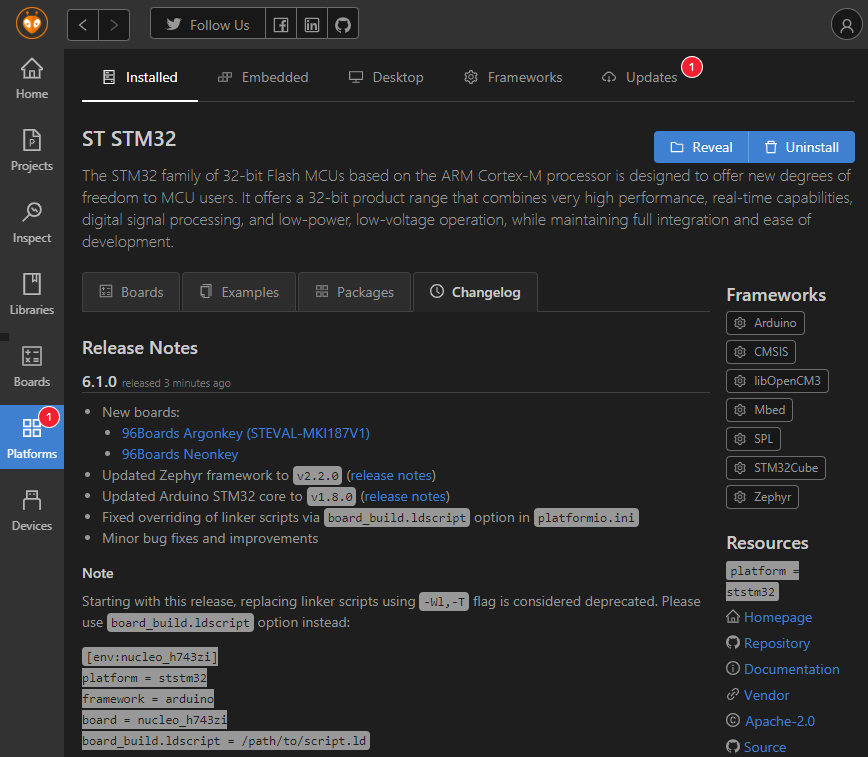Open Arduino STM32 v1.8.0 release notes link

tap(405, 496)
